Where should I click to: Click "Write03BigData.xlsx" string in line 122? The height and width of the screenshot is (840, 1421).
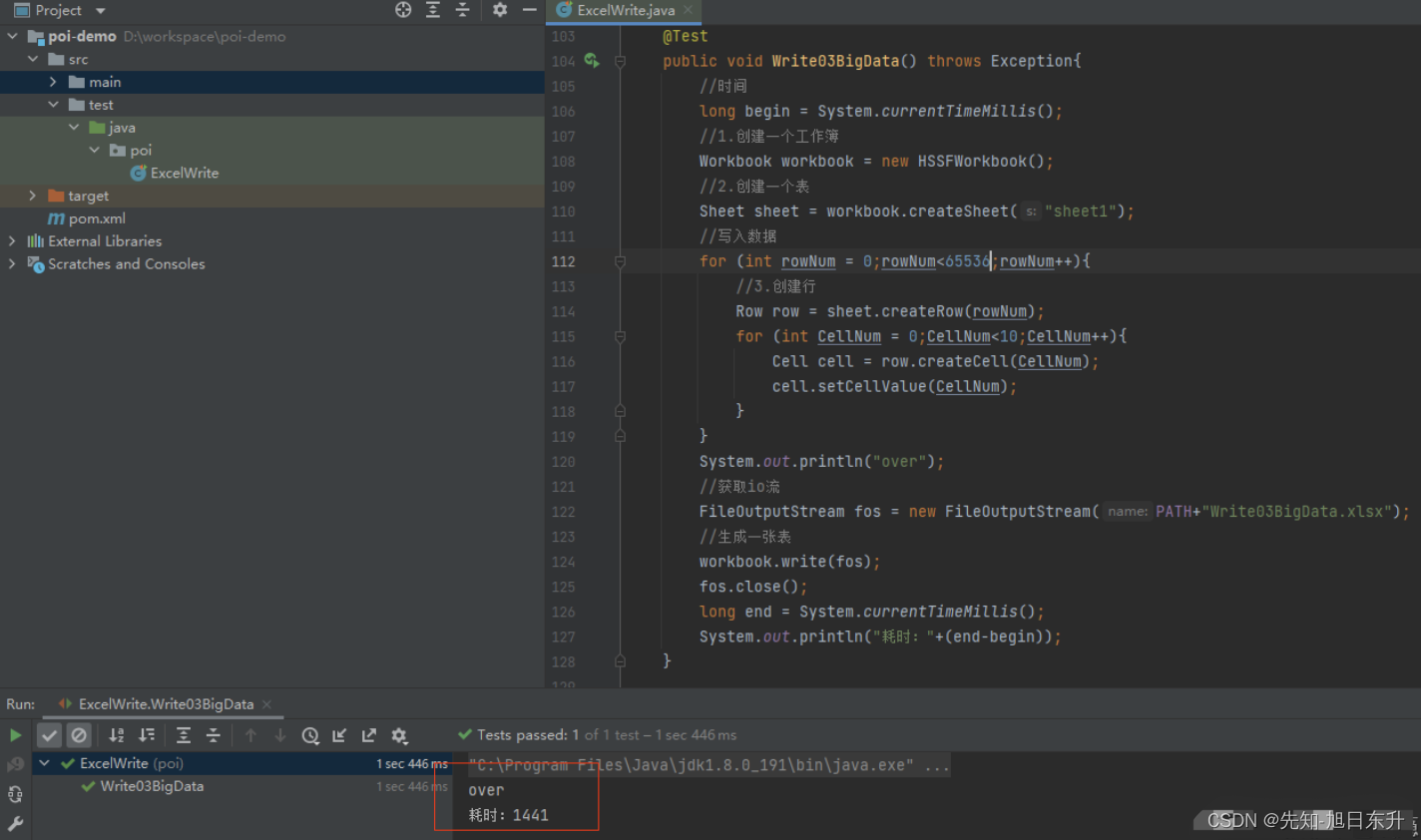[1296, 512]
